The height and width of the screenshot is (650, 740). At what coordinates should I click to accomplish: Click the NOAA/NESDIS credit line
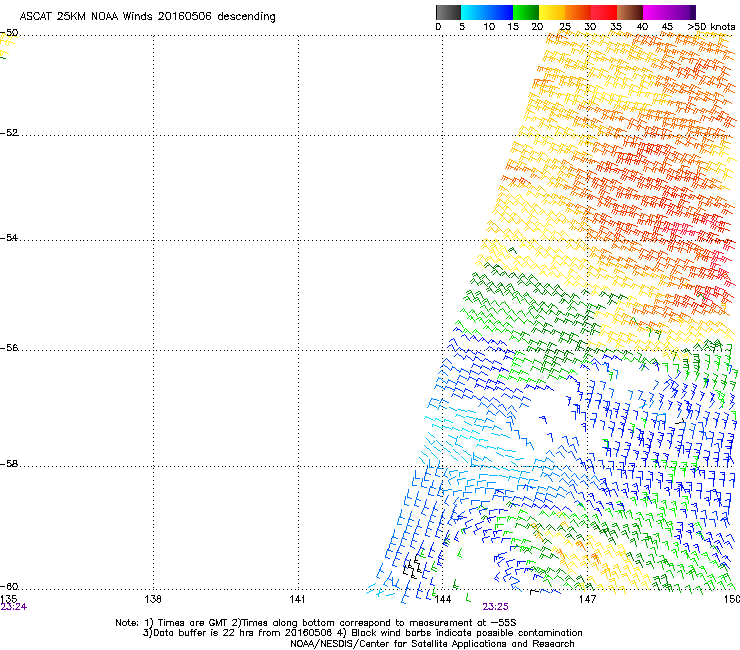click(x=432, y=643)
